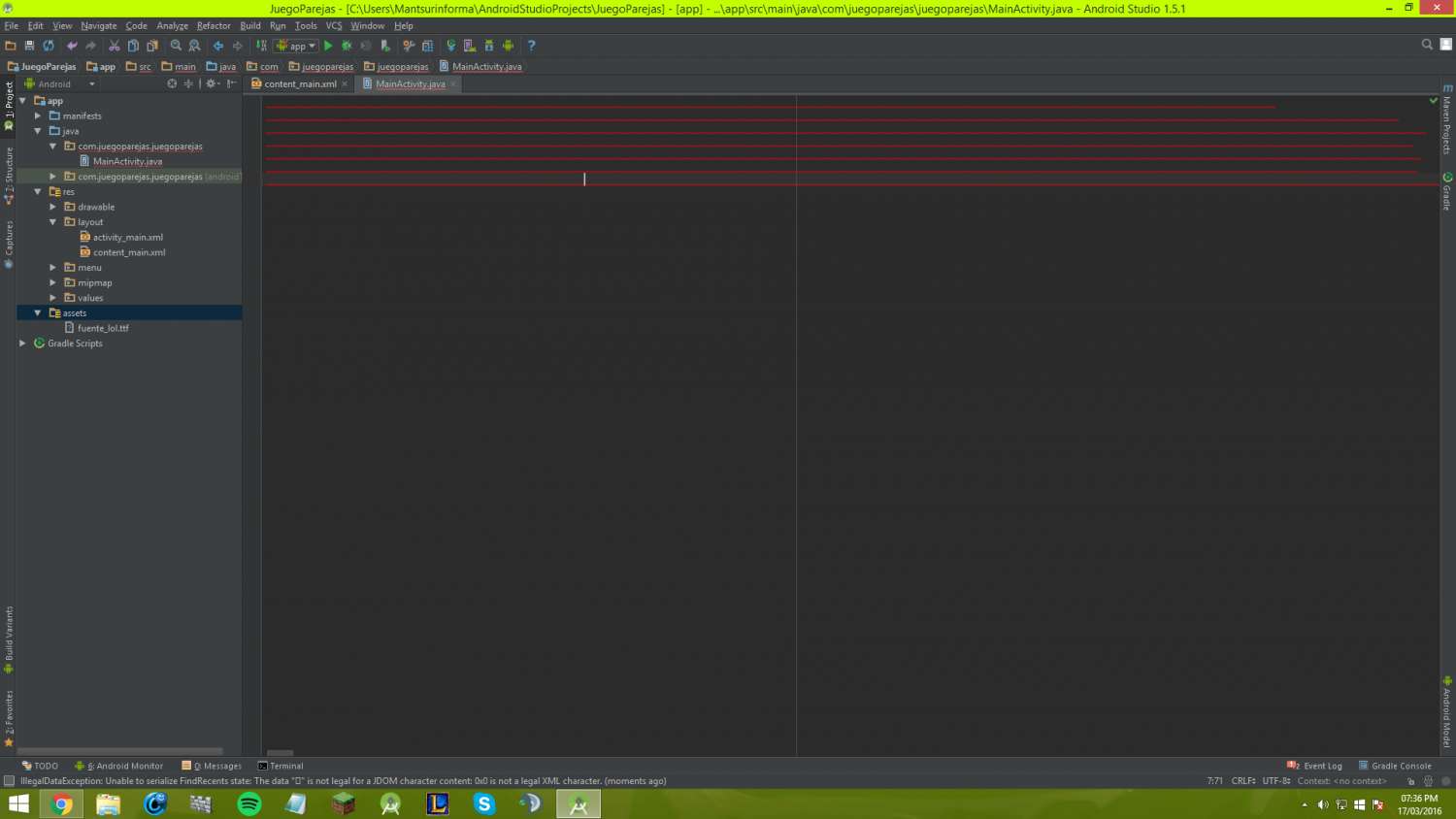Screen dimensions: 1456x819
Task: Hide the Project panel using hide icon
Action: tap(231, 83)
